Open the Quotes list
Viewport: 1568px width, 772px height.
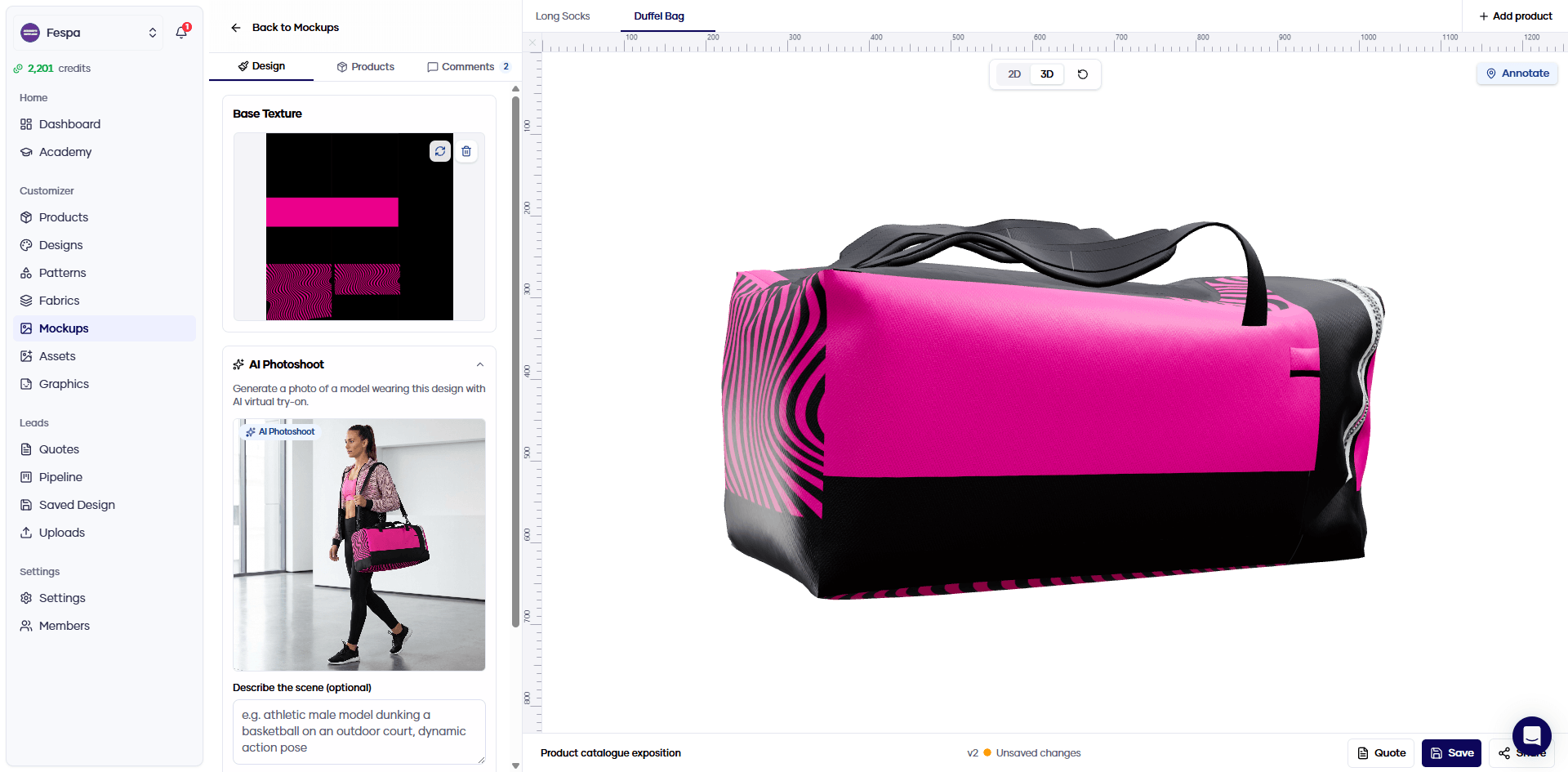(105, 449)
